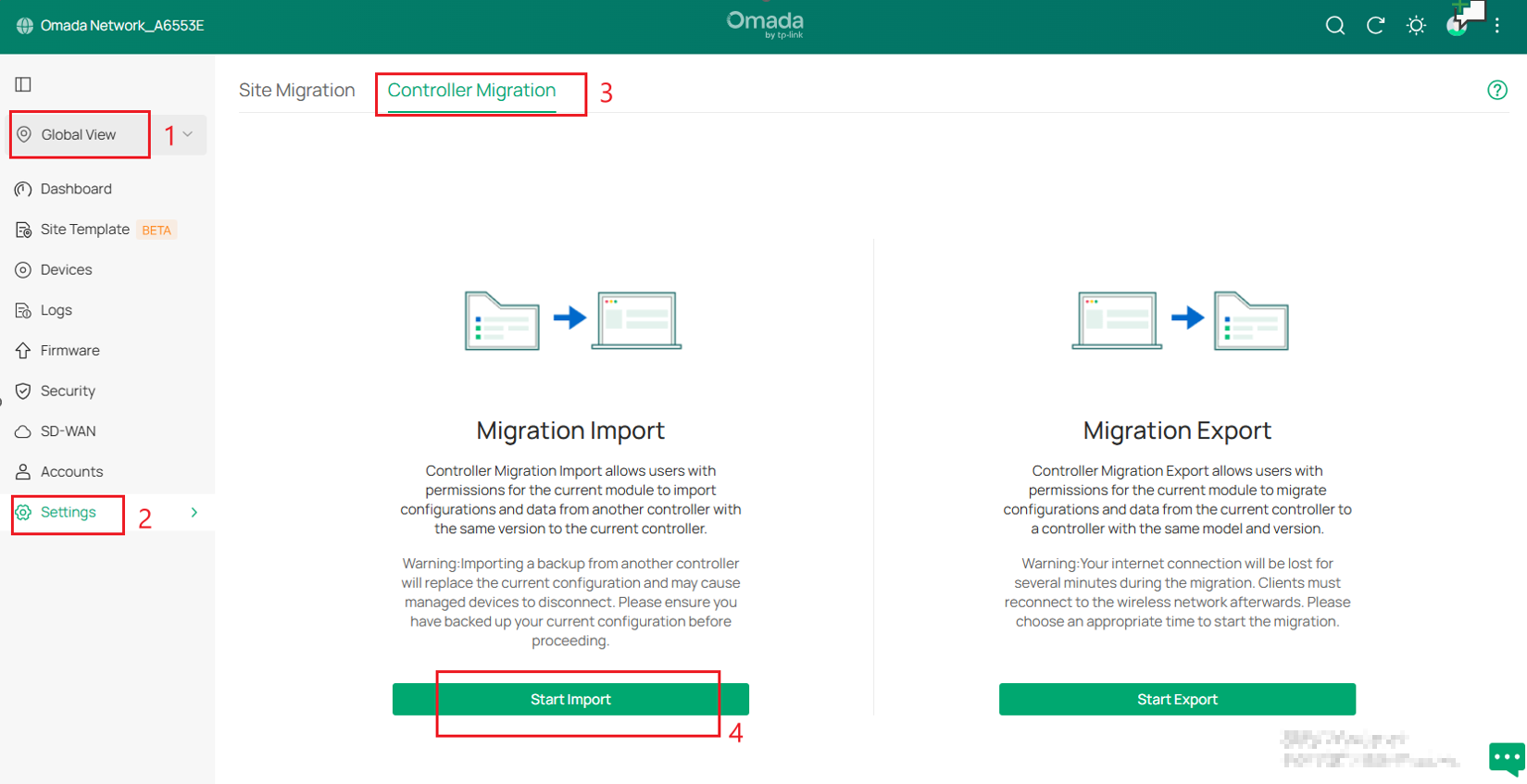Switch to the Site Migration tab
Viewport: 1527px width, 784px height.
pyautogui.click(x=297, y=90)
